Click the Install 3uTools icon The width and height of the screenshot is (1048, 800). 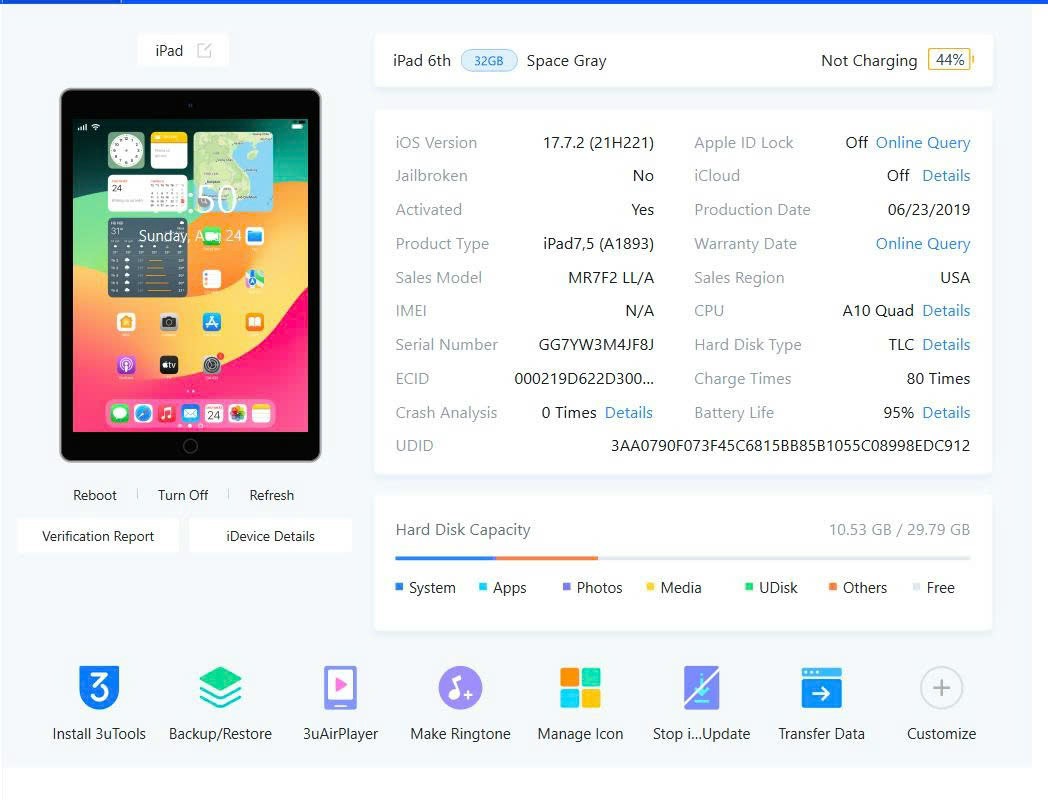pos(99,687)
